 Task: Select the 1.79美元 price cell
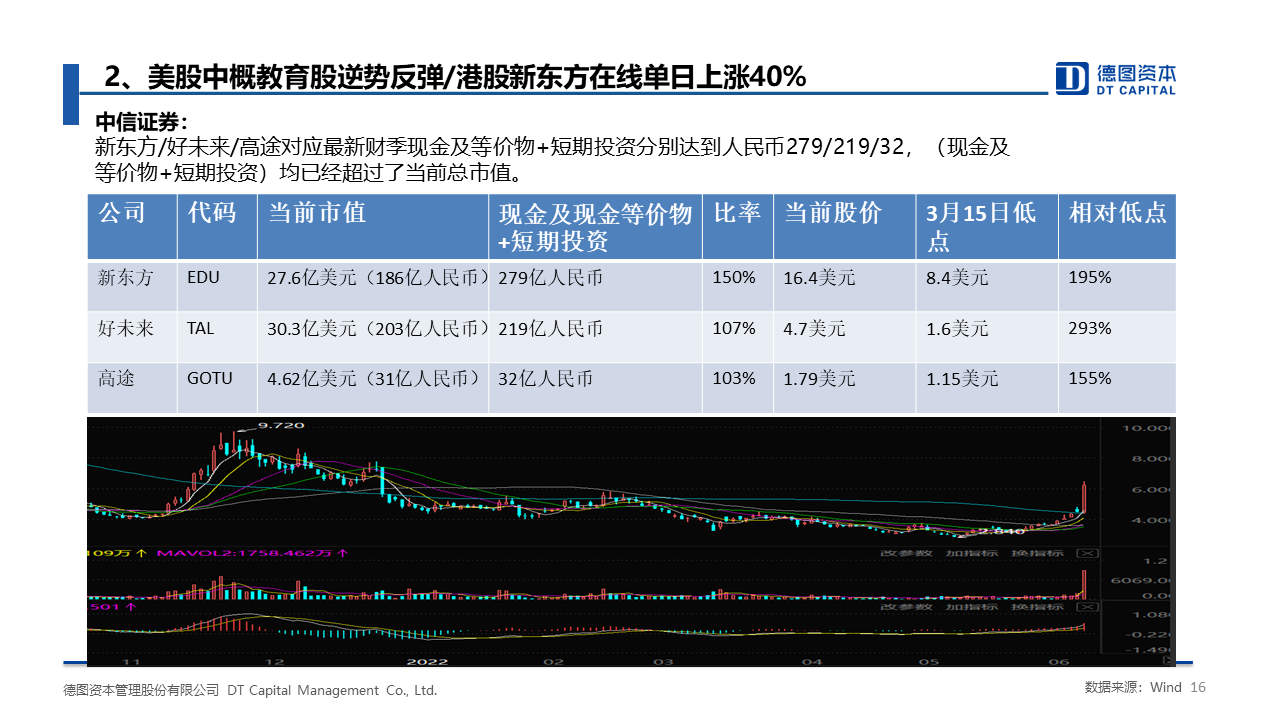(844, 387)
